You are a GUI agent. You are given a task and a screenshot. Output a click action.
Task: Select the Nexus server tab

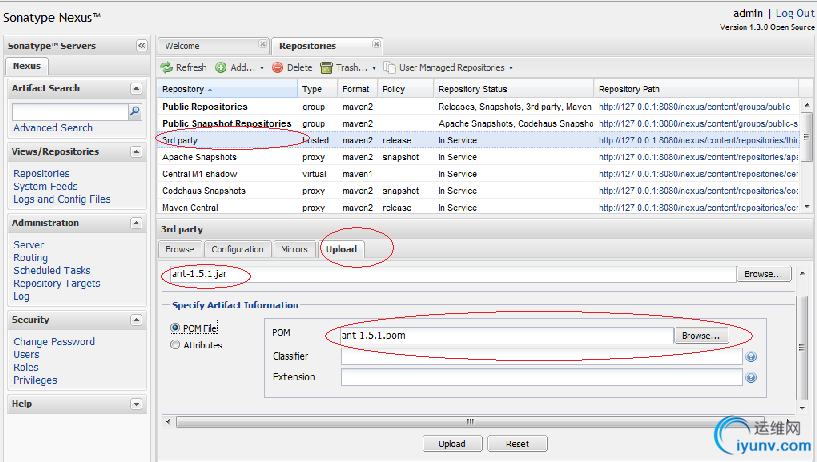click(27, 66)
